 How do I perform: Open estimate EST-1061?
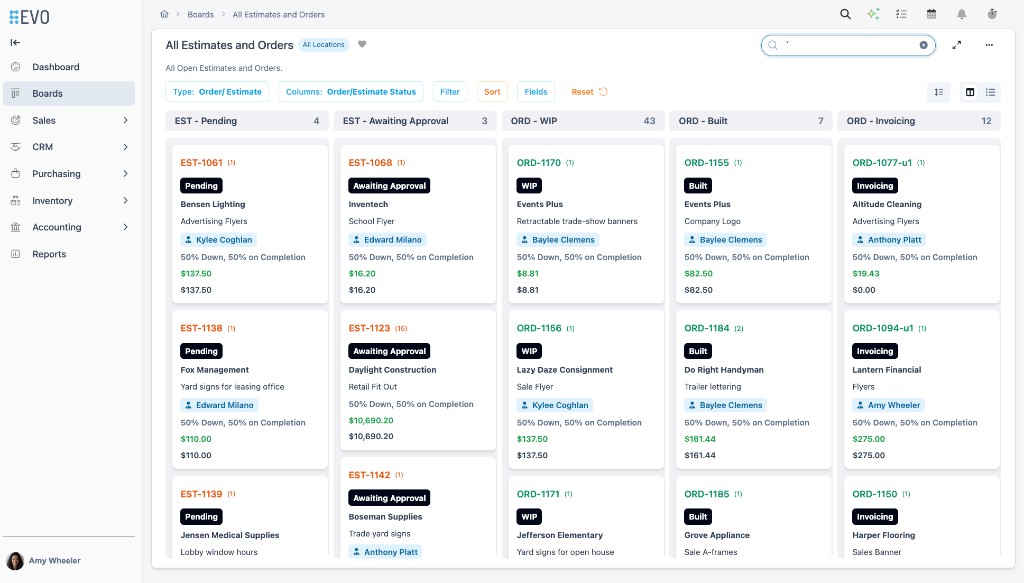pos(201,163)
